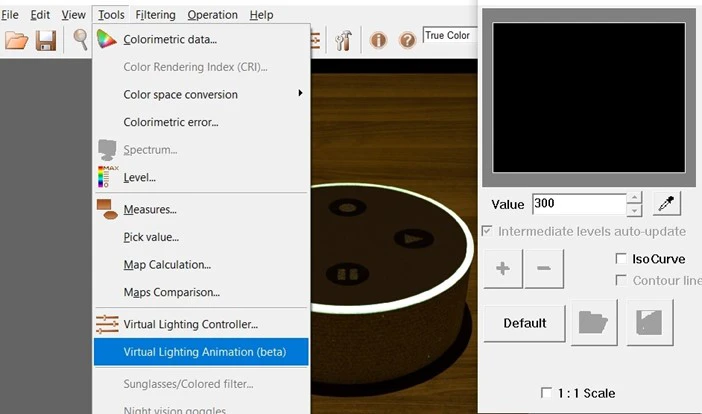This screenshot has height=414, width=702.
Task: Decrease Value with the down spinner arrow
Action: tap(634, 210)
